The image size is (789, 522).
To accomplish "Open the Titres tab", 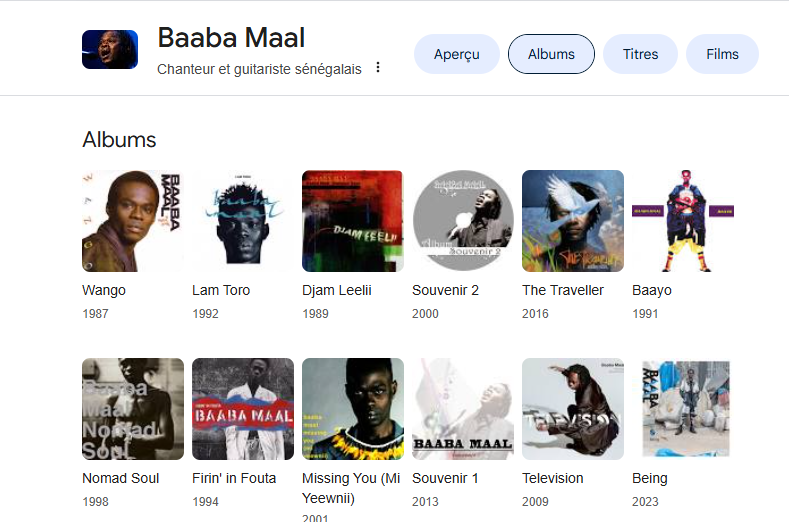I will pos(640,54).
